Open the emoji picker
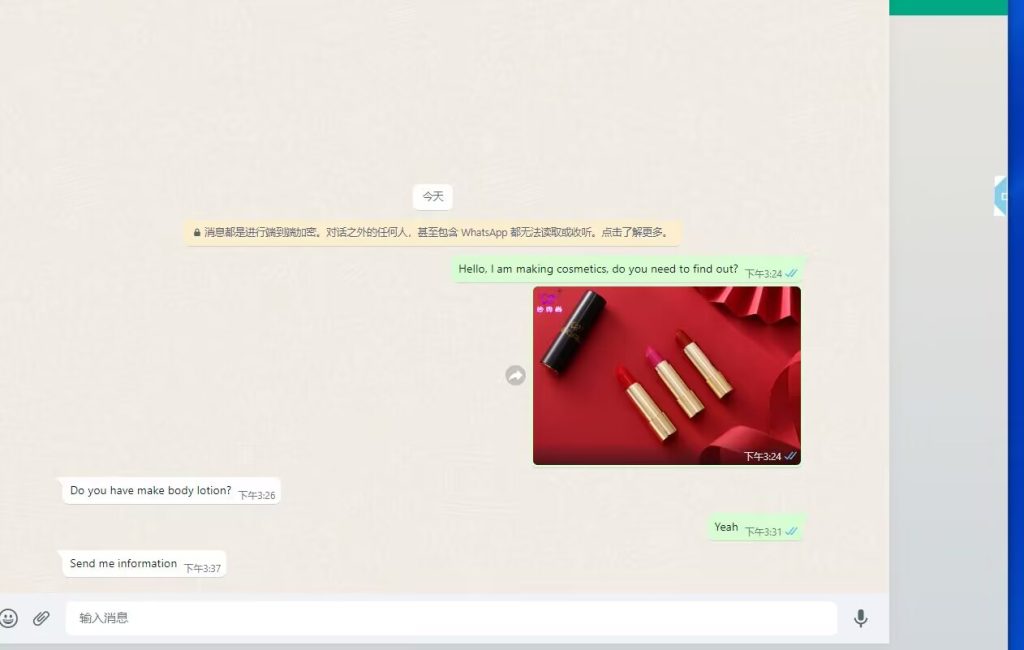1024x650 pixels. point(9,618)
